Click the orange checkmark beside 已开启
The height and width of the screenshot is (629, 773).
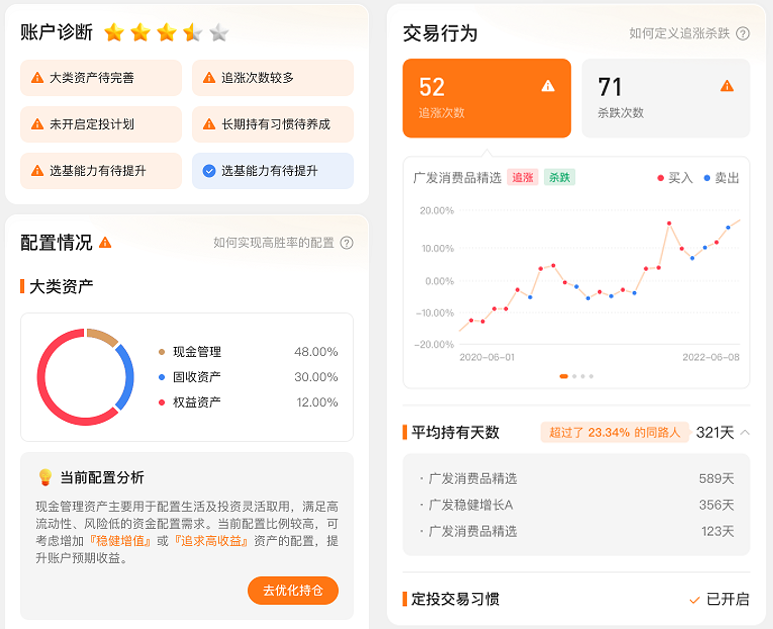[x=694, y=599]
